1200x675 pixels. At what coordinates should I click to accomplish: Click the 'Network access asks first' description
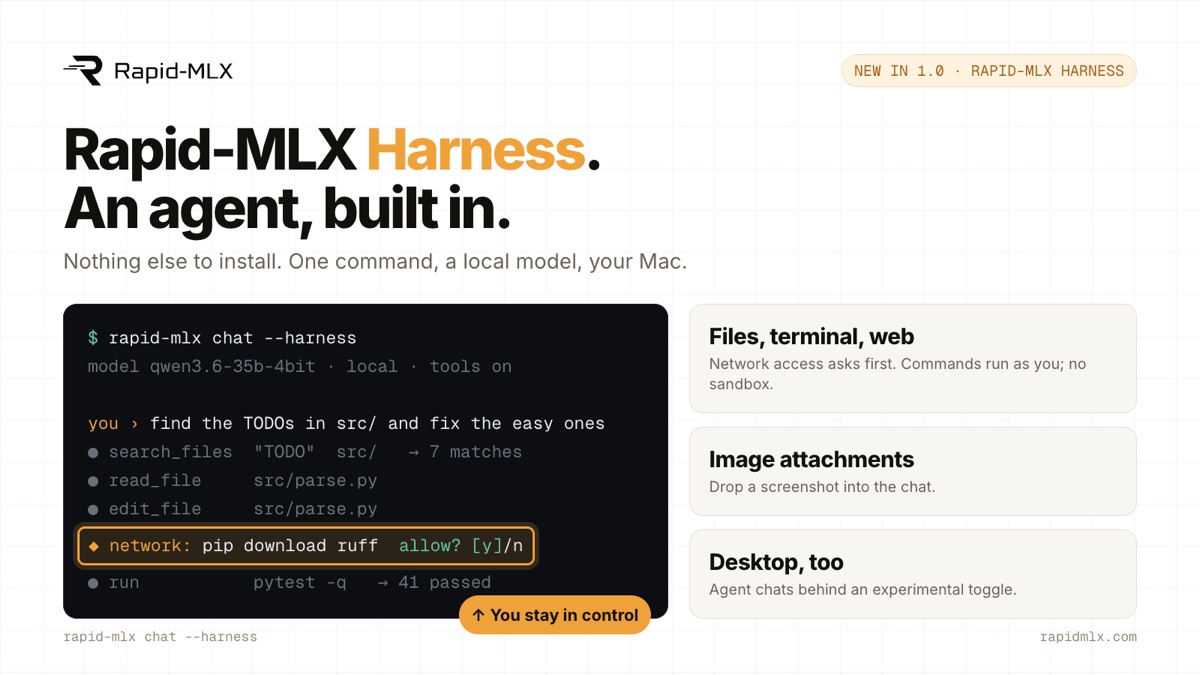[x=897, y=374]
